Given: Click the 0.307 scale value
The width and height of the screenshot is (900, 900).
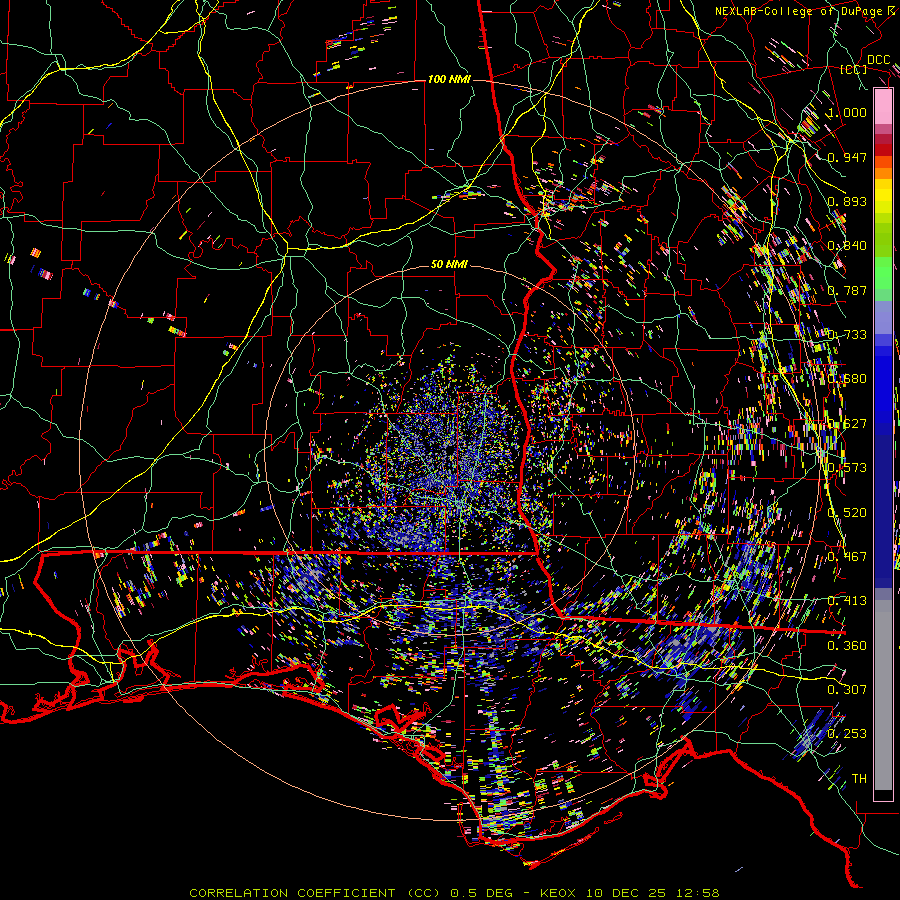Looking at the screenshot, I should [x=847, y=689].
